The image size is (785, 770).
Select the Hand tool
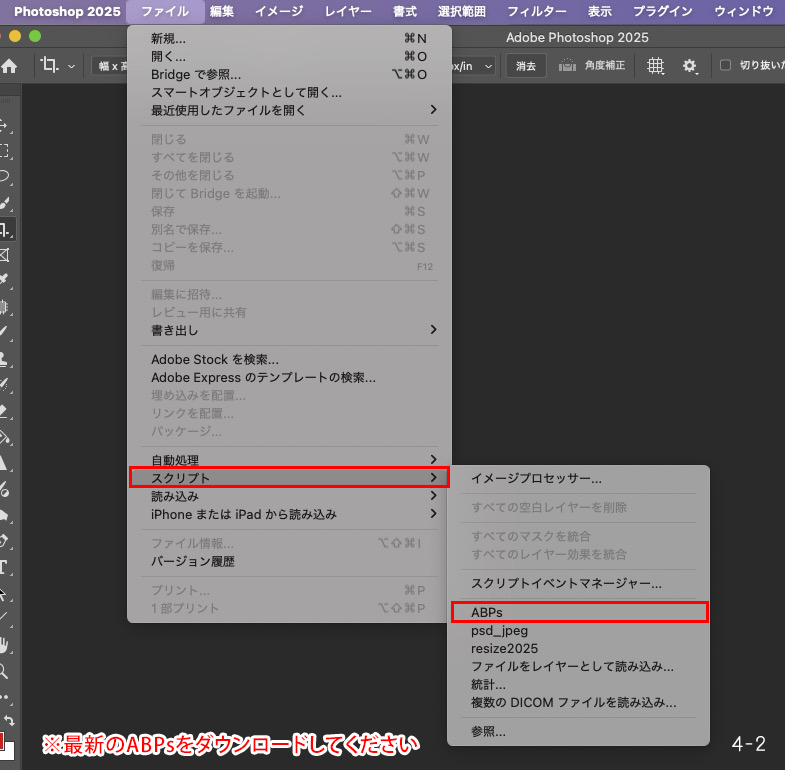(5, 645)
